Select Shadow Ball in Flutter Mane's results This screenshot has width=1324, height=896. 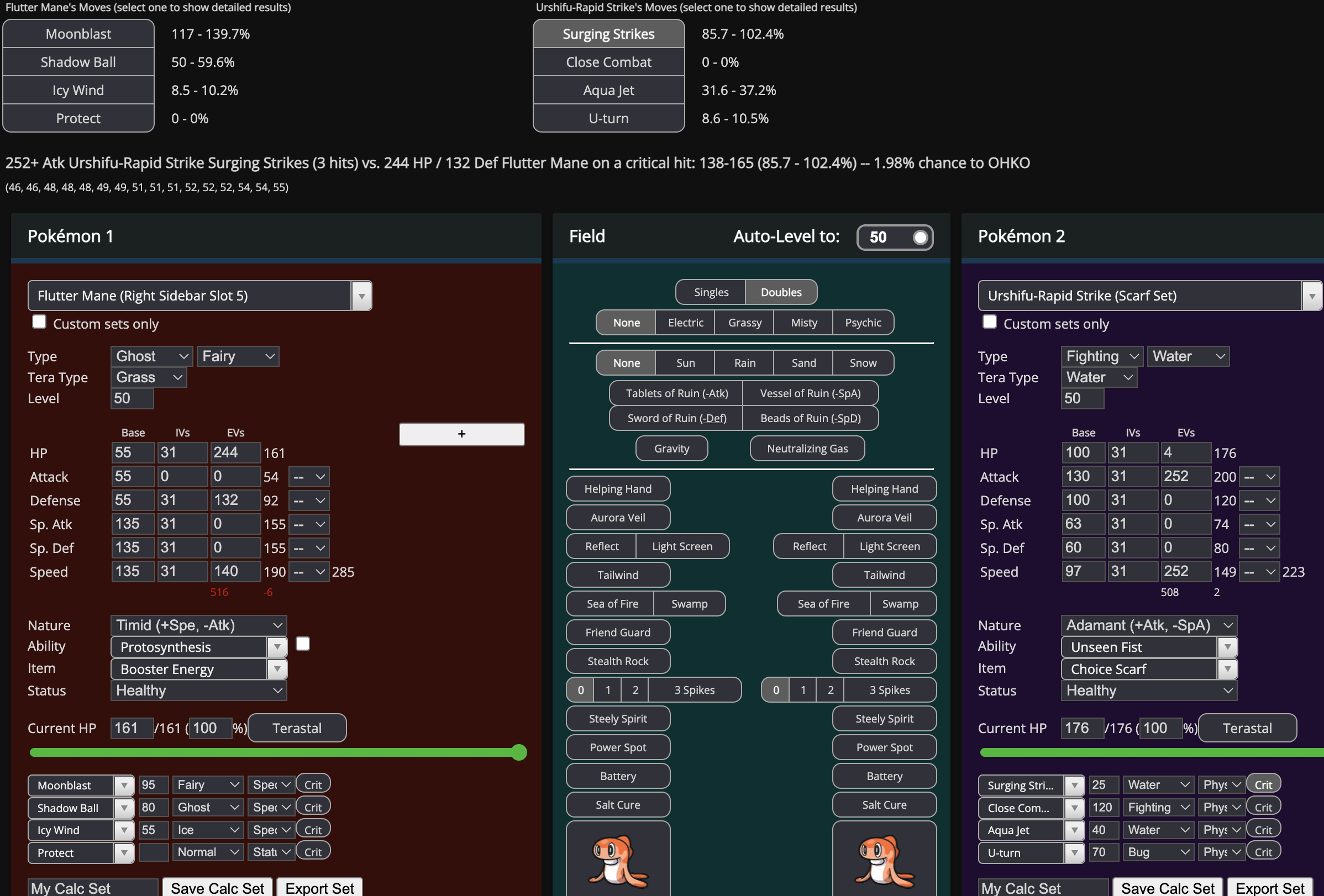tap(78, 62)
